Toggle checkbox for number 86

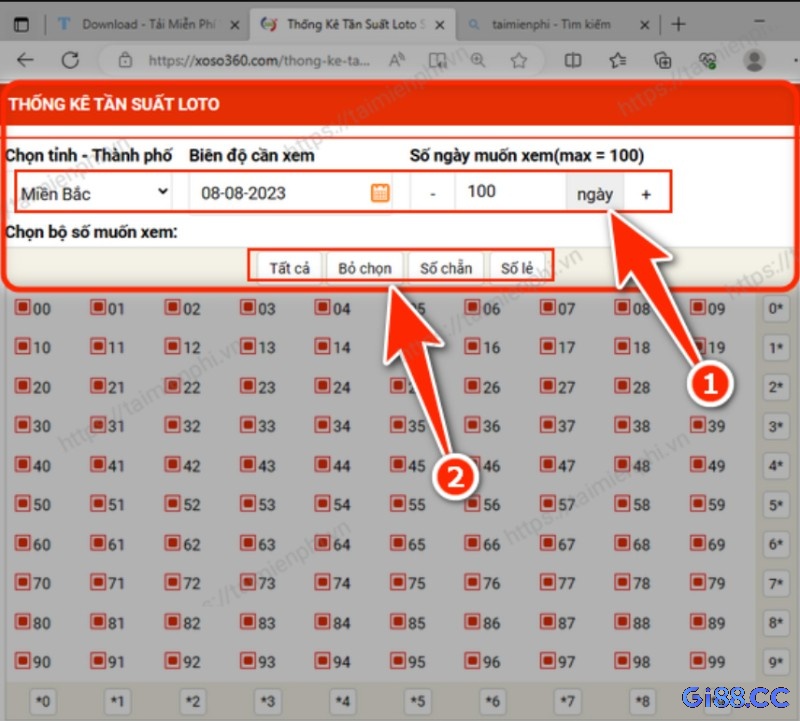tap(472, 621)
